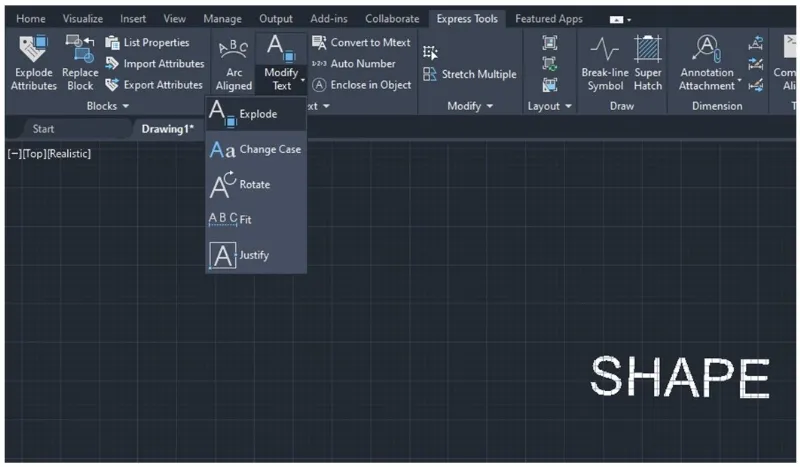Expand the Blocks panel dropdown
The image size is (800, 467).
107,106
